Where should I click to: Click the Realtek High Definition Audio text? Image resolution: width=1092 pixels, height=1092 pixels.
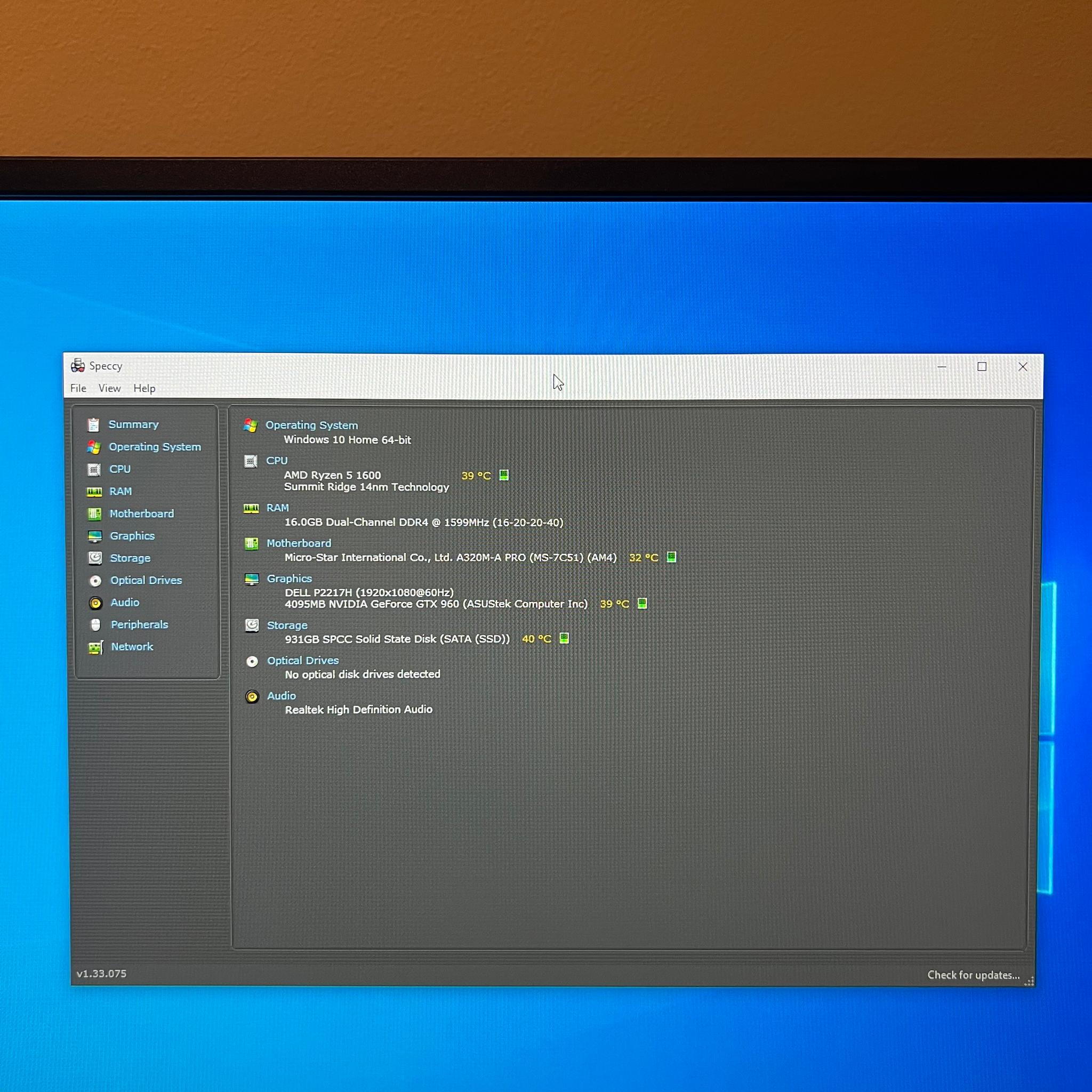click(x=359, y=709)
